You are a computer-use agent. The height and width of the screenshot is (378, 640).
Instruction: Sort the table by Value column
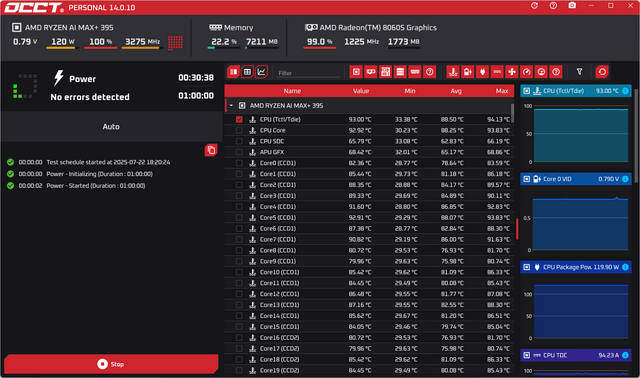[x=361, y=91]
